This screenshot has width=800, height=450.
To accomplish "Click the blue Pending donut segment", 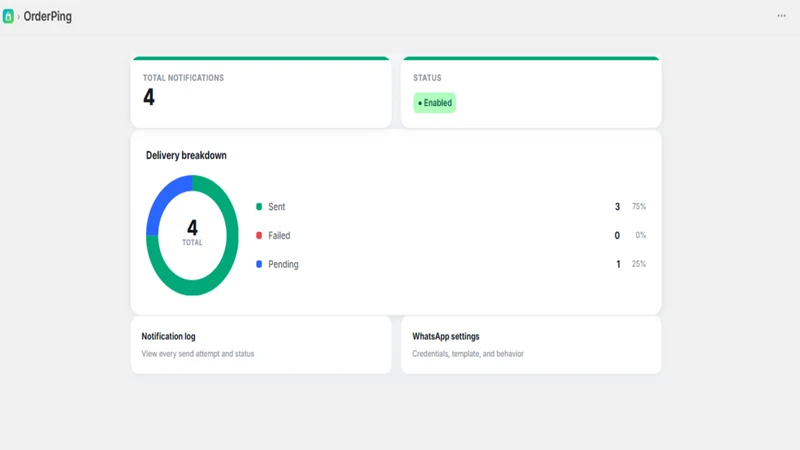I will pos(162,202).
